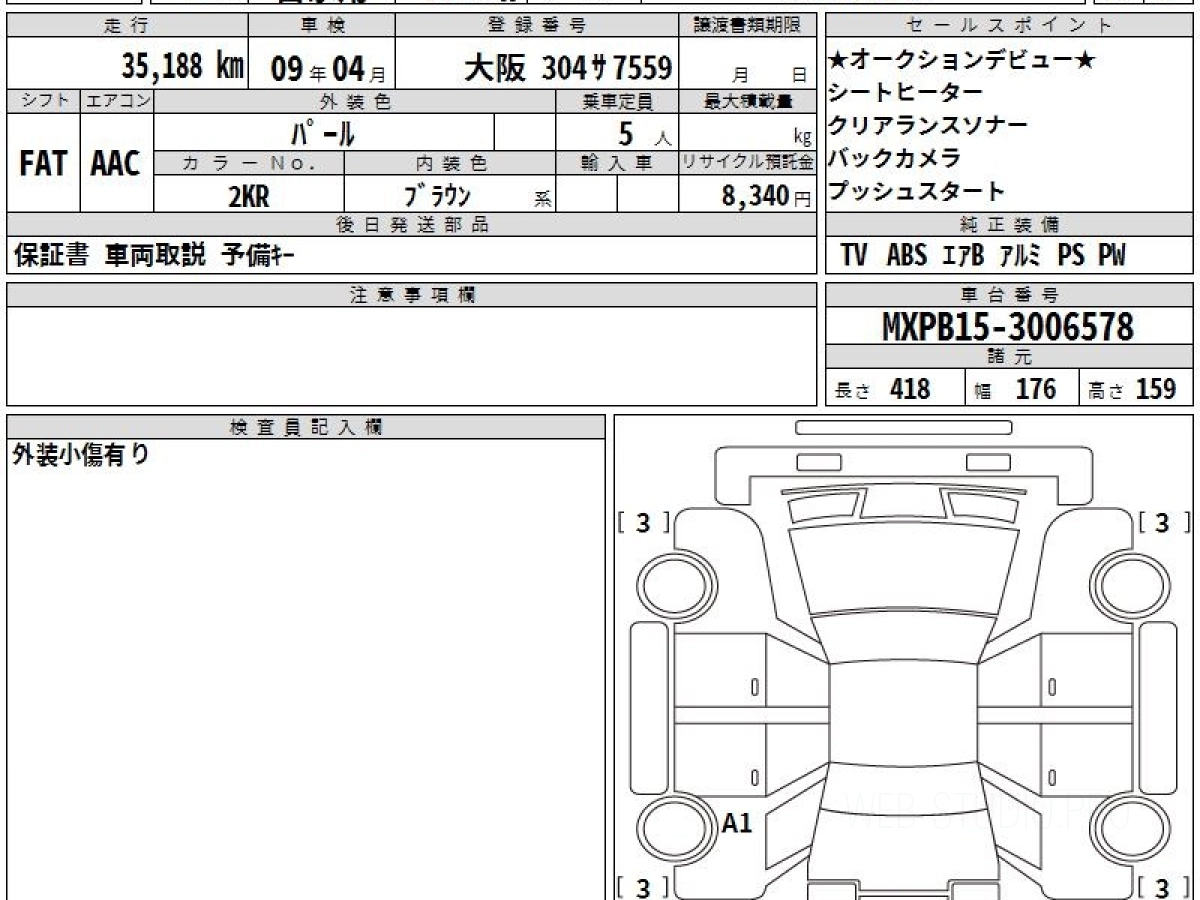Select registration number 大阪 304サ7559
Viewport: 1200px width, 900px height.
[567, 67]
